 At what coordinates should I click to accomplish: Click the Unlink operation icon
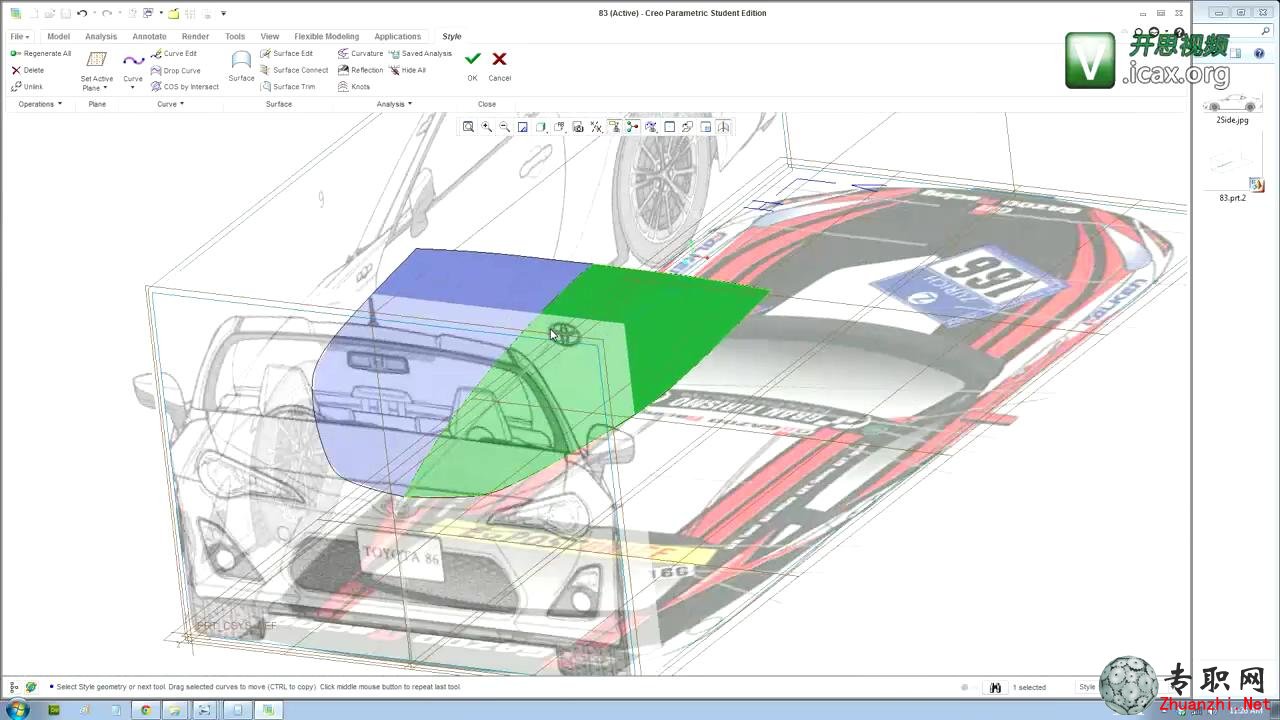coord(16,86)
